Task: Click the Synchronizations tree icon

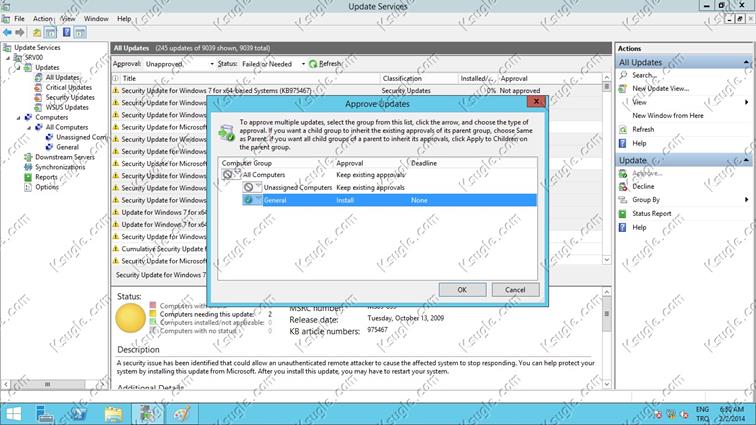Action: coord(28,167)
